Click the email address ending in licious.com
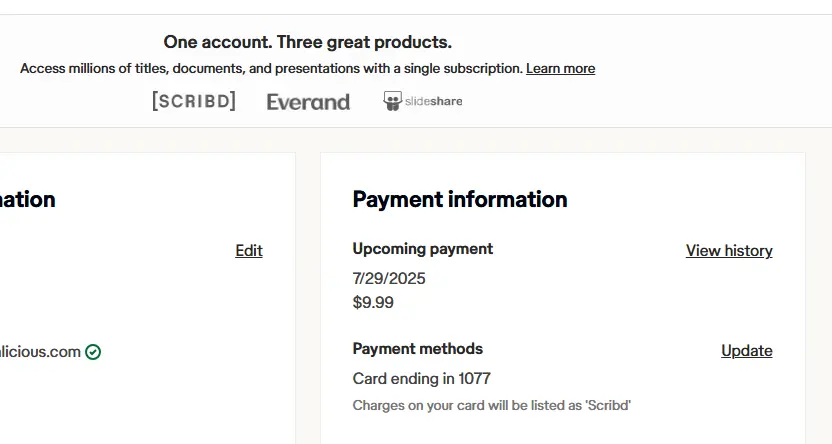This screenshot has height=444, width=832. click(x=40, y=352)
